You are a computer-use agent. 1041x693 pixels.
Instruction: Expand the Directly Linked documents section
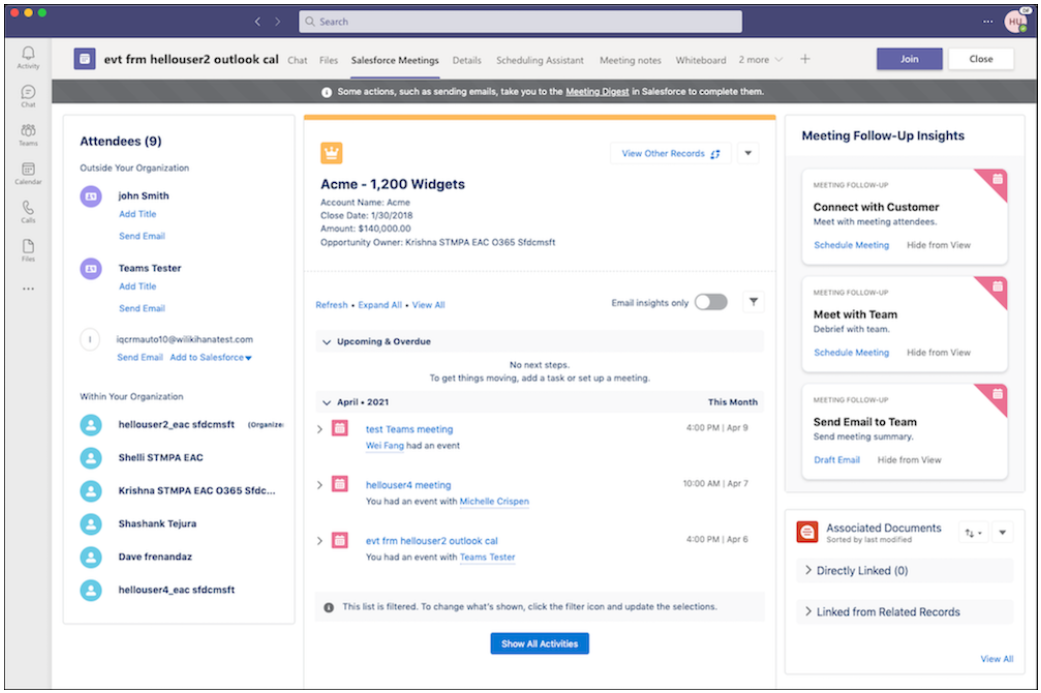(809, 571)
